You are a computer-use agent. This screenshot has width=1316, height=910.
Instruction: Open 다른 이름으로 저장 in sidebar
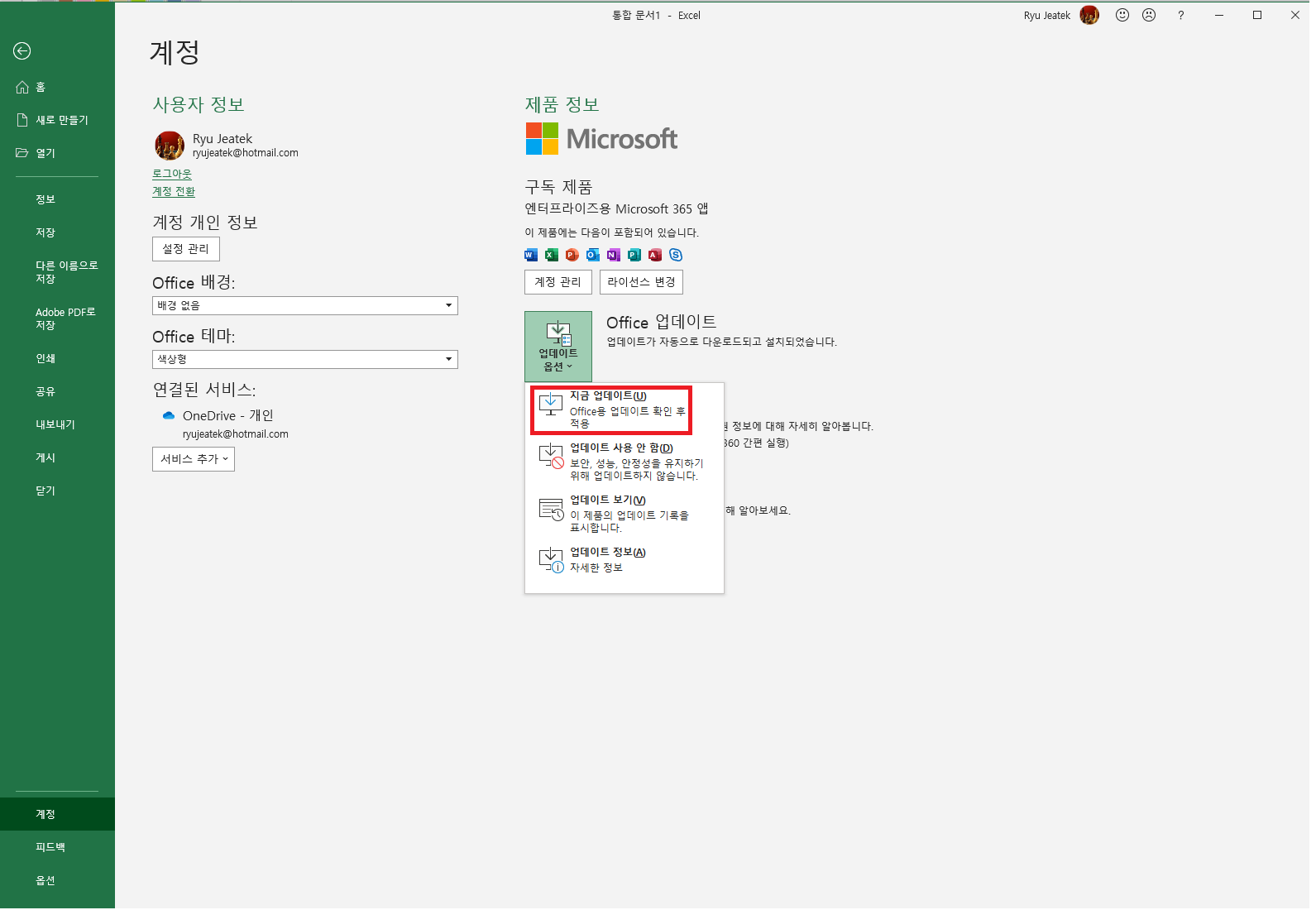coord(57,272)
